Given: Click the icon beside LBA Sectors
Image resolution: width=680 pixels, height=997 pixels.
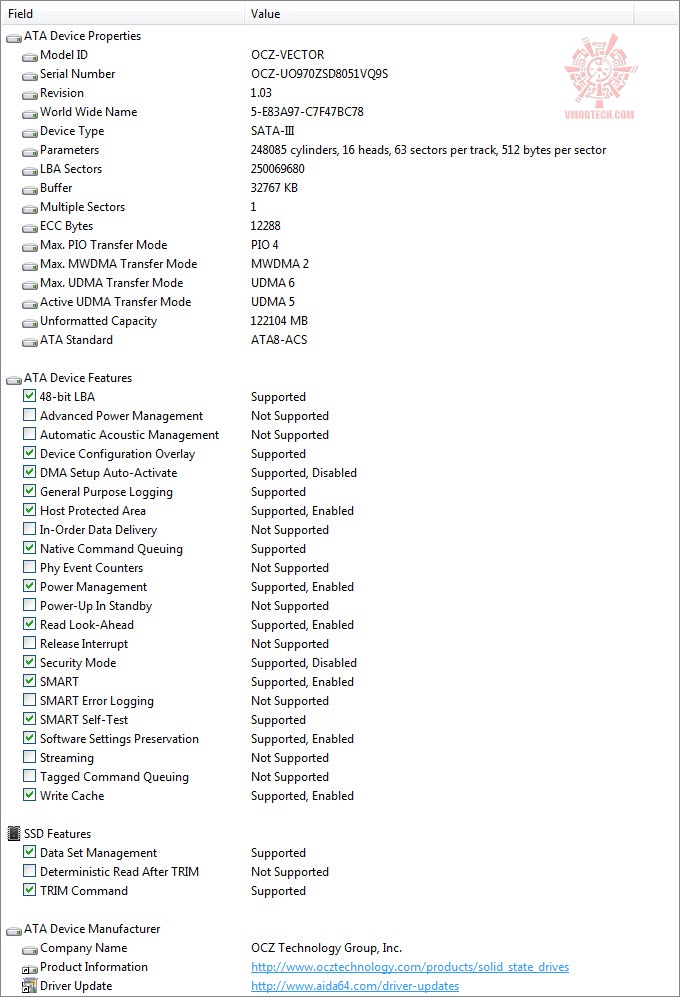Looking at the screenshot, I should tap(30, 171).
